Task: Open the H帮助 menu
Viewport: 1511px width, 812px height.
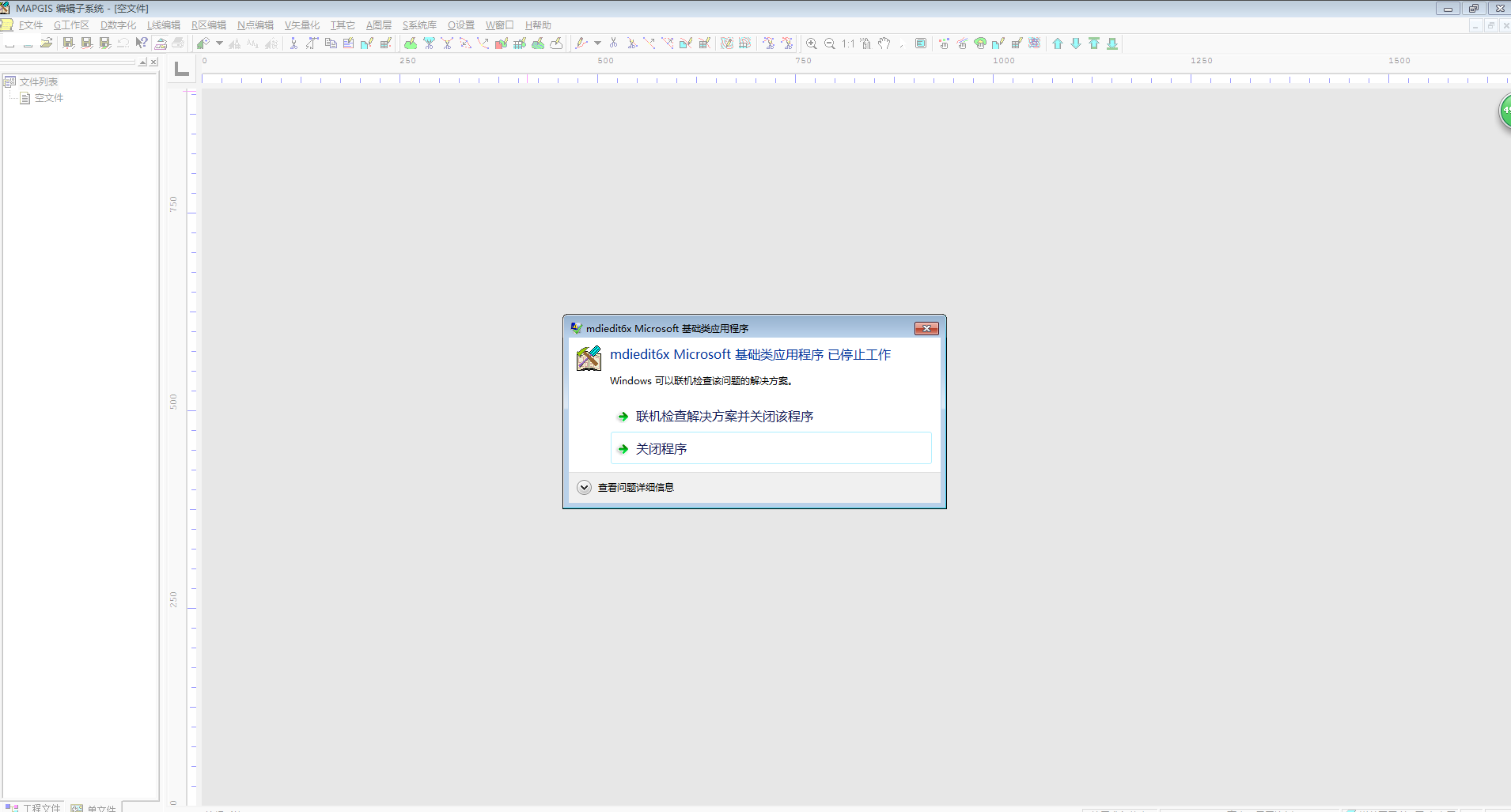Action: (538, 25)
